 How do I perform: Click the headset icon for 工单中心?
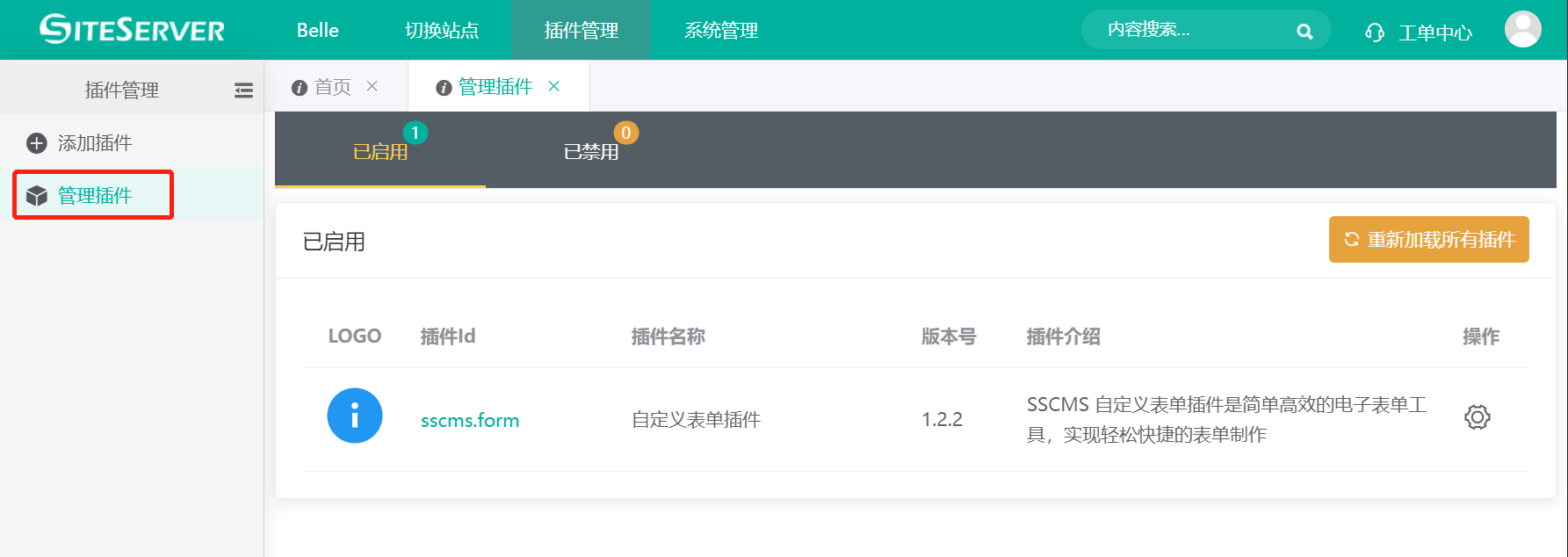click(x=1375, y=33)
